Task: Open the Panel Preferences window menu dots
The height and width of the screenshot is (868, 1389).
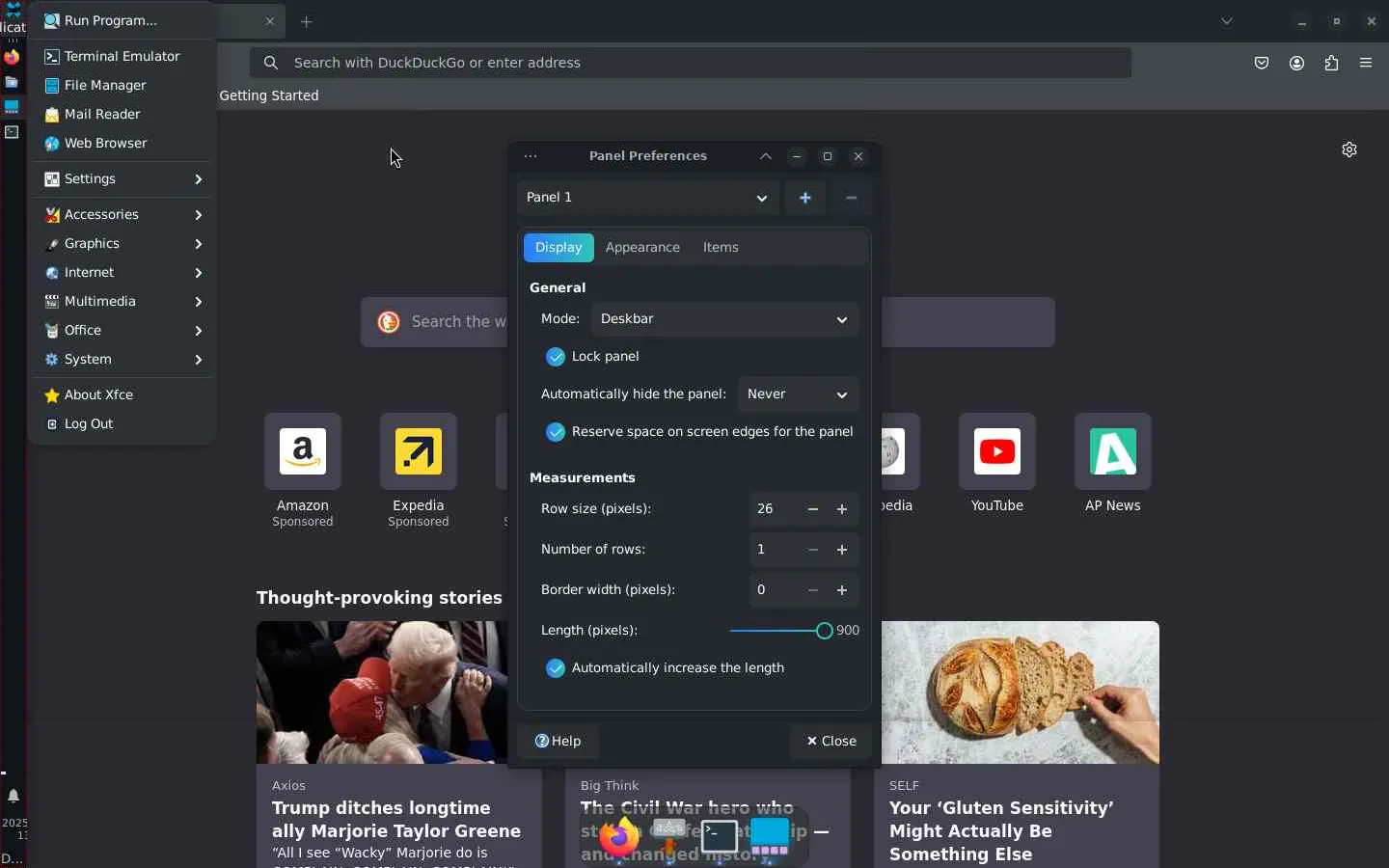Action: (531, 156)
